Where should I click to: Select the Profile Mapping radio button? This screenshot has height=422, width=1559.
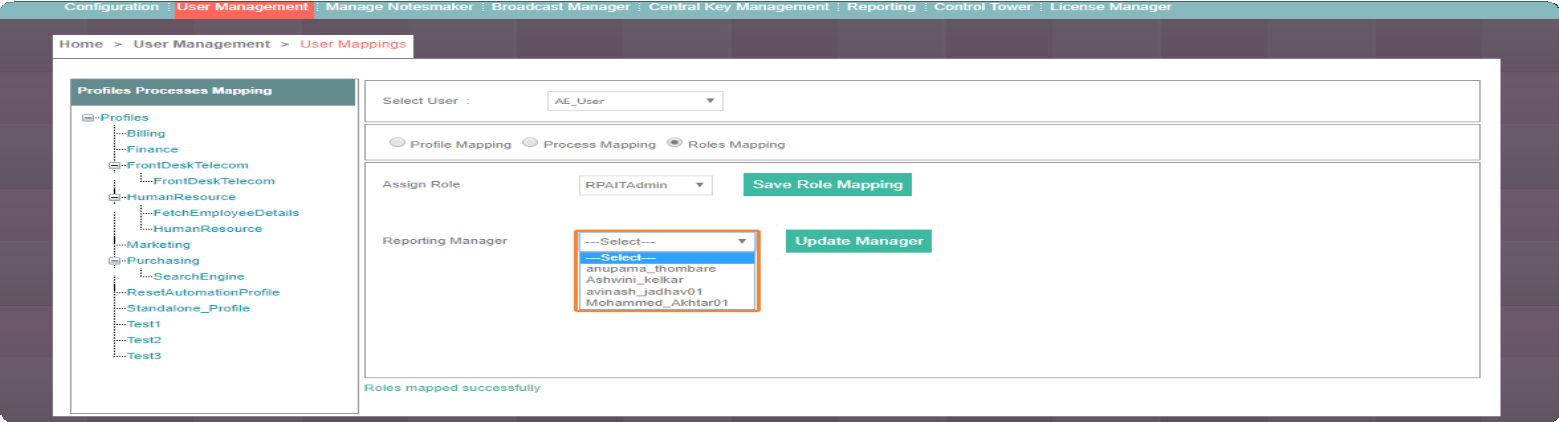click(x=397, y=143)
